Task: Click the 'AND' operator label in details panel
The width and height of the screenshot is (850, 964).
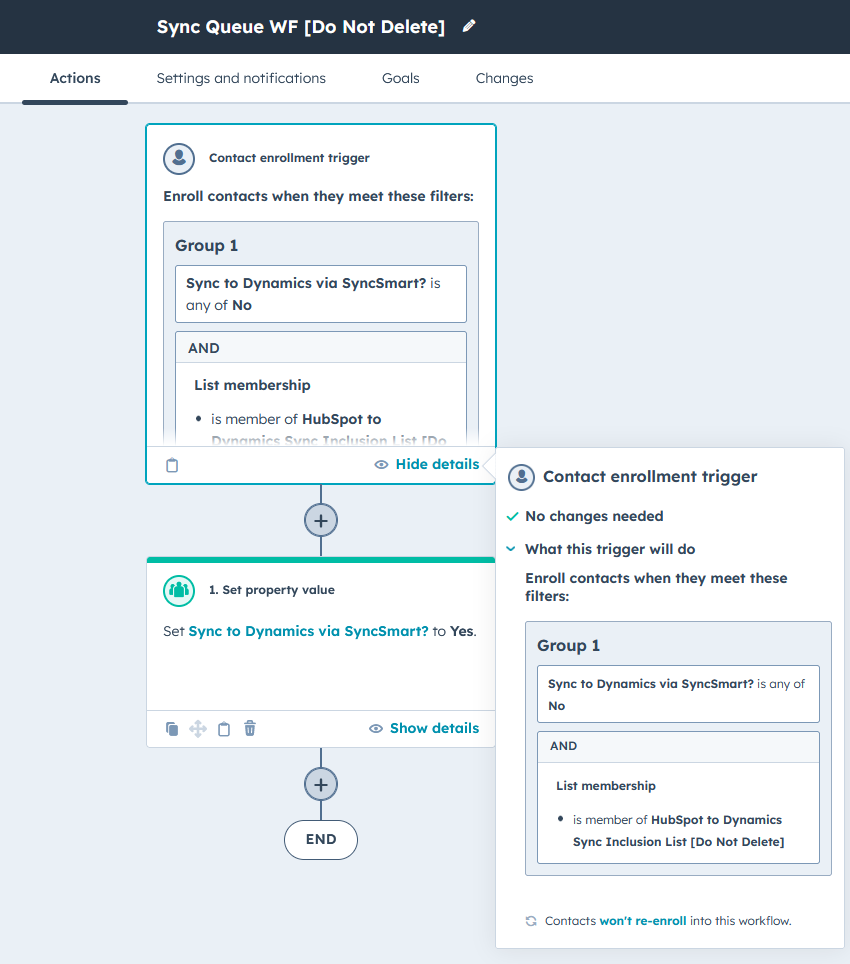Action: click(x=564, y=746)
